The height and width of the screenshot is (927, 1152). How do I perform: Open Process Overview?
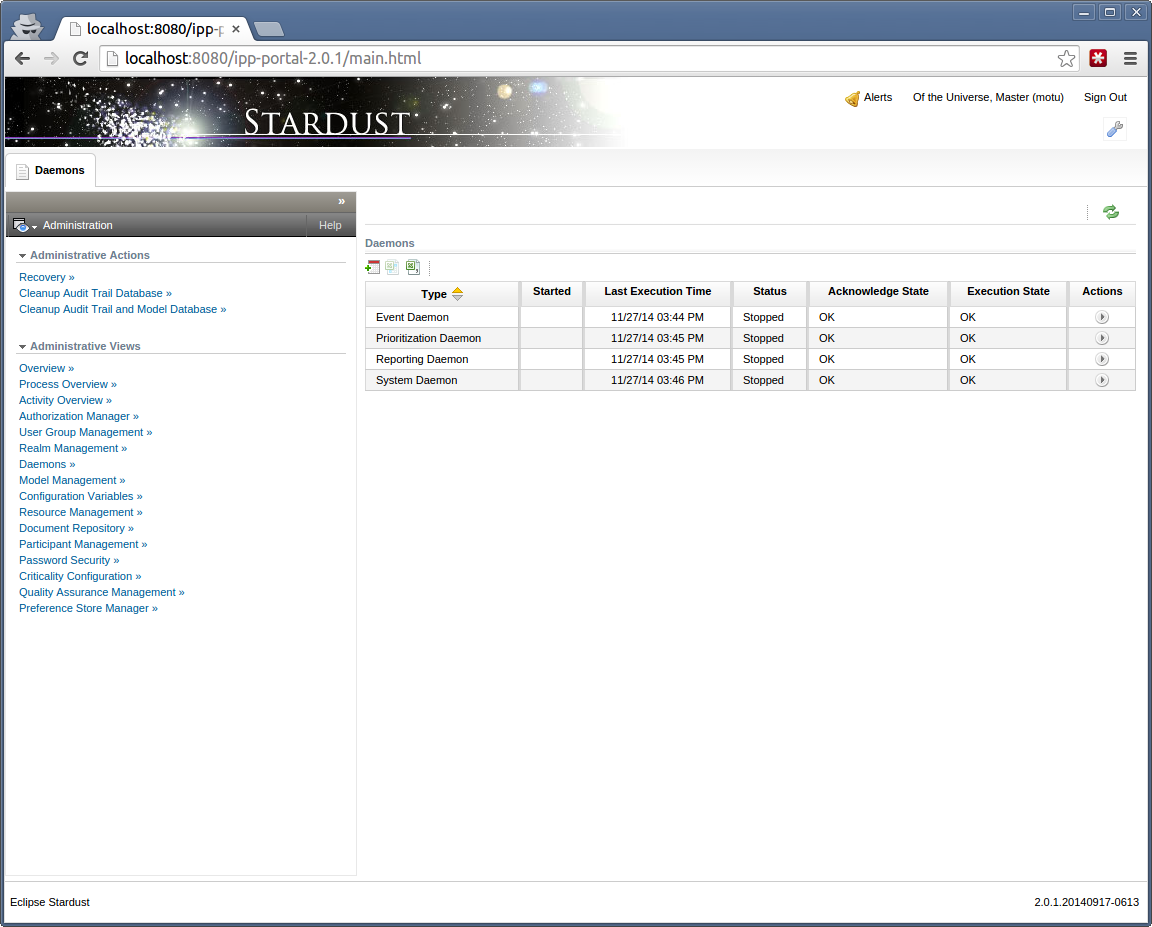[68, 385]
